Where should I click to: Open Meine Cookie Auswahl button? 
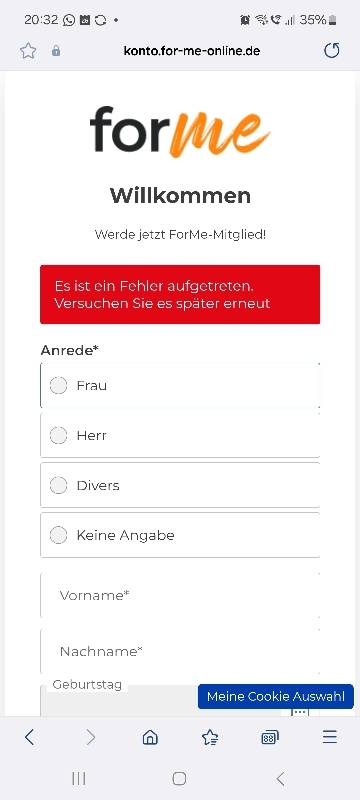pos(276,696)
